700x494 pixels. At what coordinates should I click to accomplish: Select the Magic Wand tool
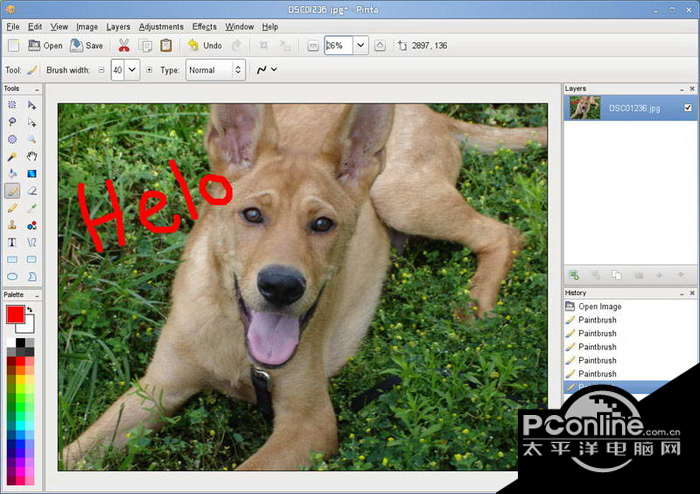point(12,156)
